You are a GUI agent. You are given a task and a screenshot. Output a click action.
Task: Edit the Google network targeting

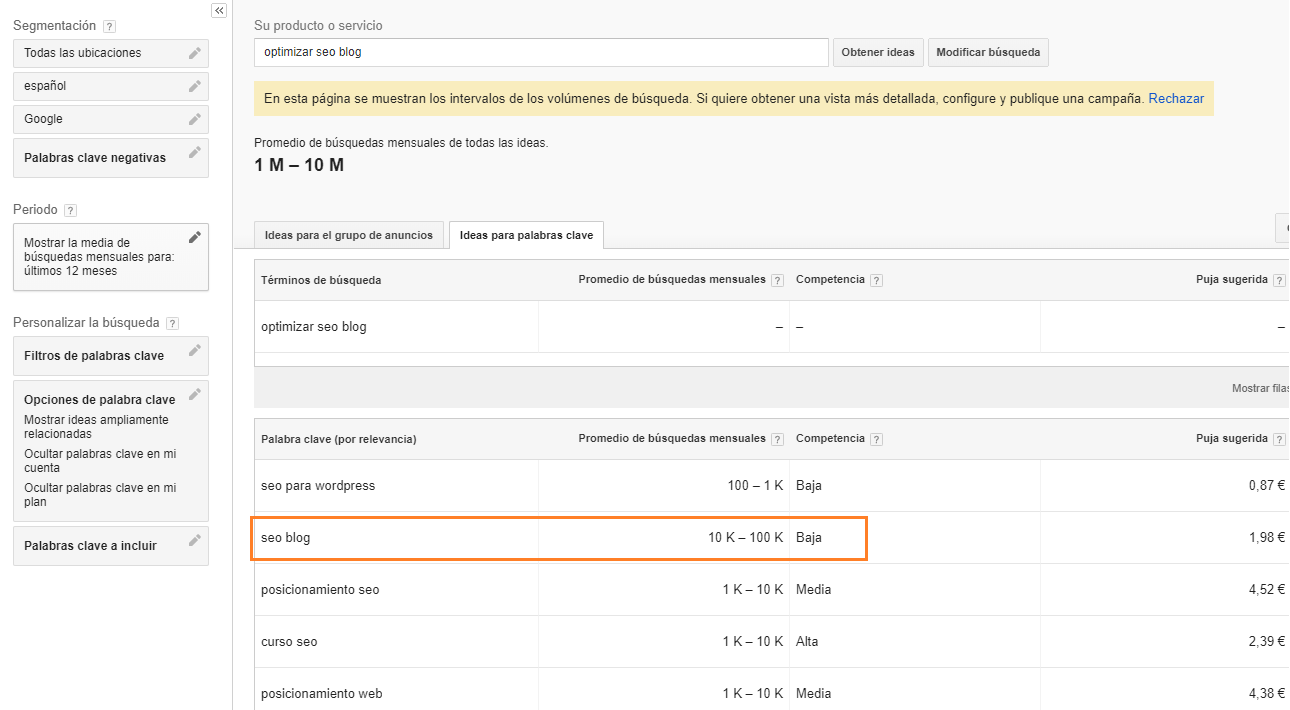(x=195, y=119)
